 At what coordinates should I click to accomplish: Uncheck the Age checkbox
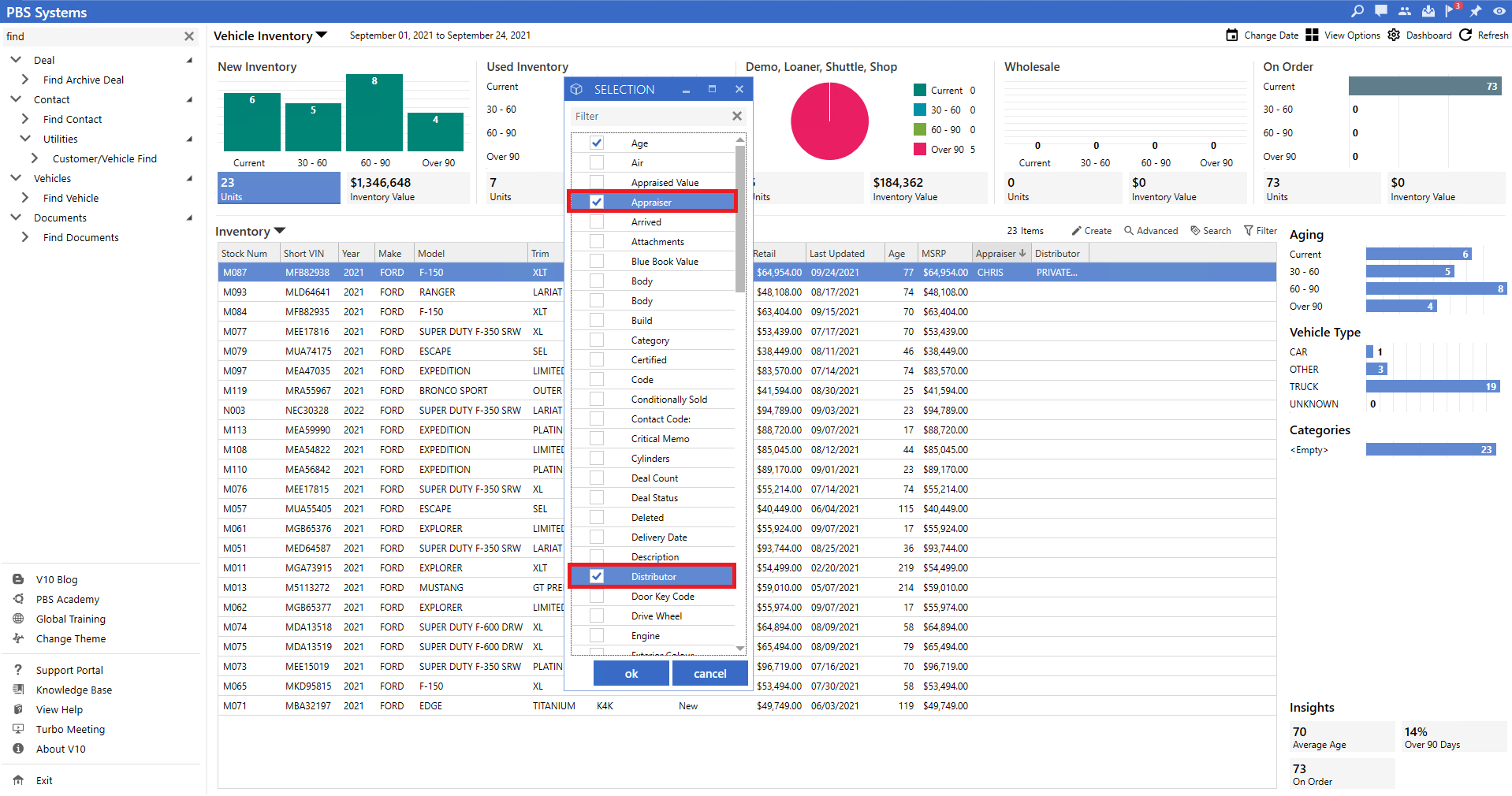pyautogui.click(x=597, y=143)
